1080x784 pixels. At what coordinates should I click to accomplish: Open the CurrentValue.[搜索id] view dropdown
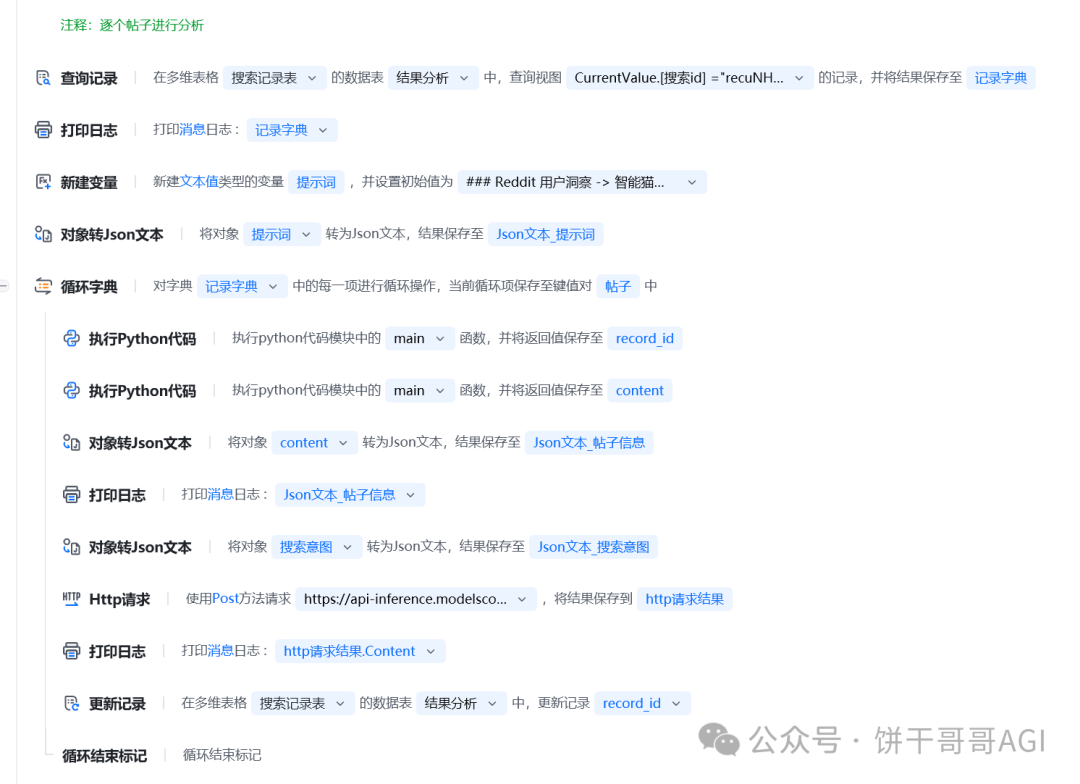pyautogui.click(x=689, y=78)
